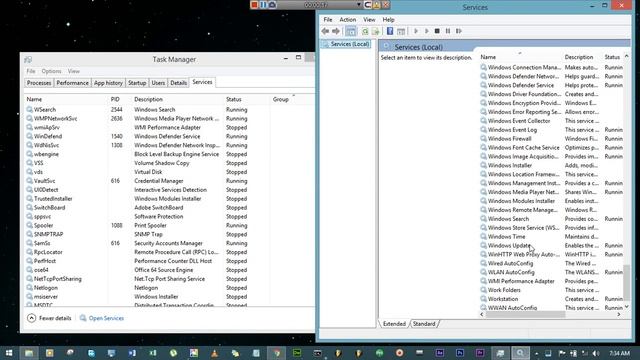Click the Services window horizontal scrollbar thumb

pos(525,315)
